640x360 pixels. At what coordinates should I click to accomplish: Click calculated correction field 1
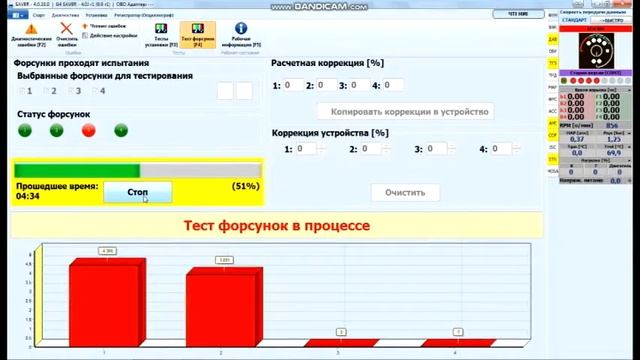293,85
